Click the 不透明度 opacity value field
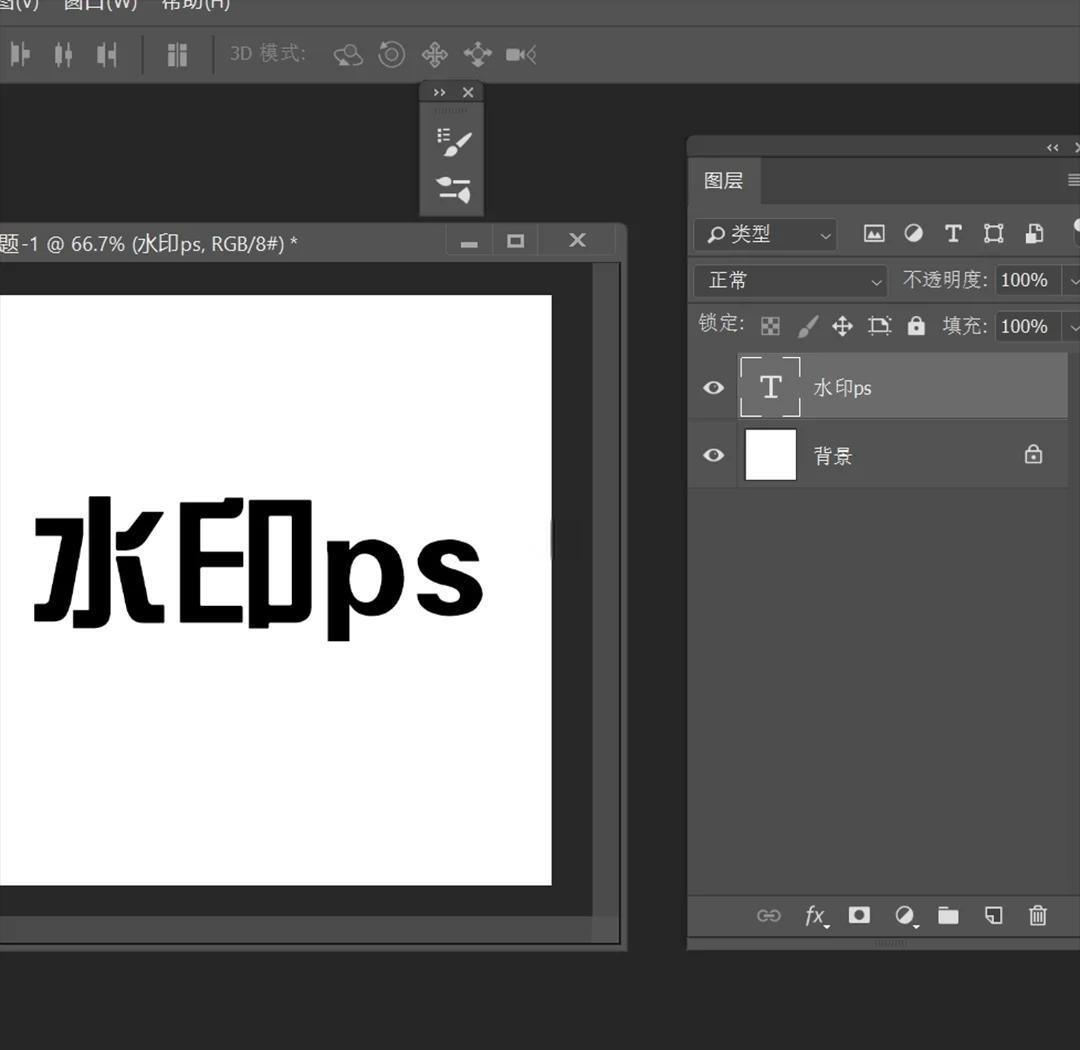The width and height of the screenshot is (1080, 1050). 1024,281
